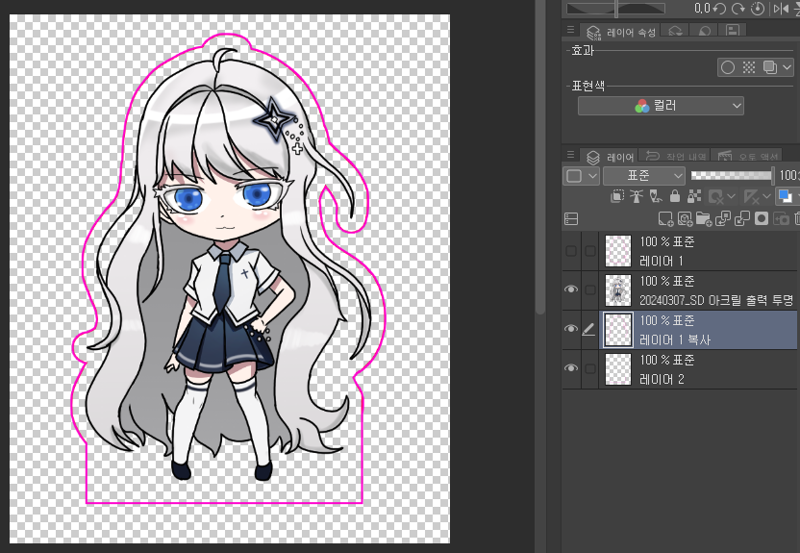800x553 pixels.
Task: Select 레이어 1 복사 thumbnail
Action: click(618, 330)
